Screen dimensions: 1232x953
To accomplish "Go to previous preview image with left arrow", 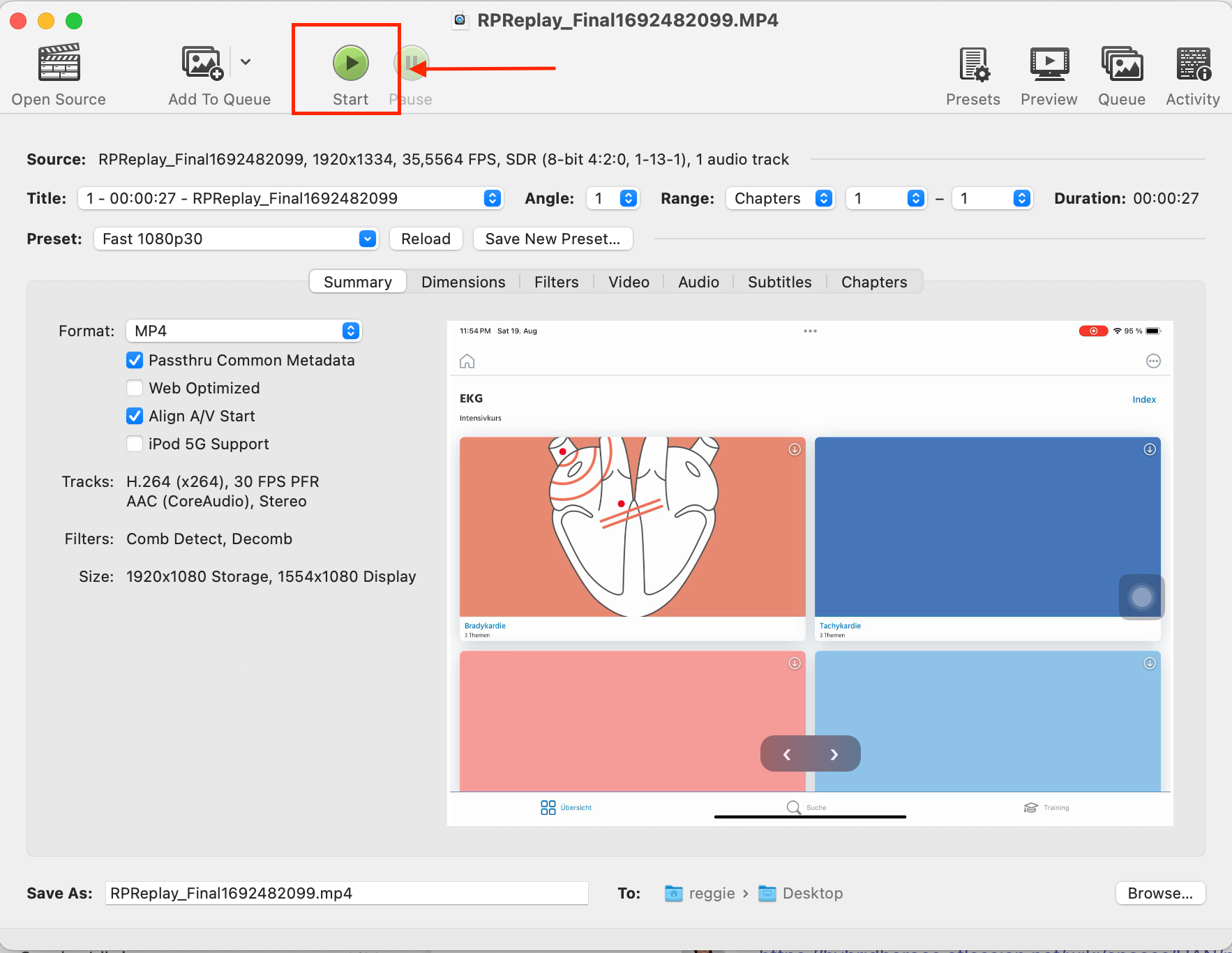I will (x=786, y=754).
